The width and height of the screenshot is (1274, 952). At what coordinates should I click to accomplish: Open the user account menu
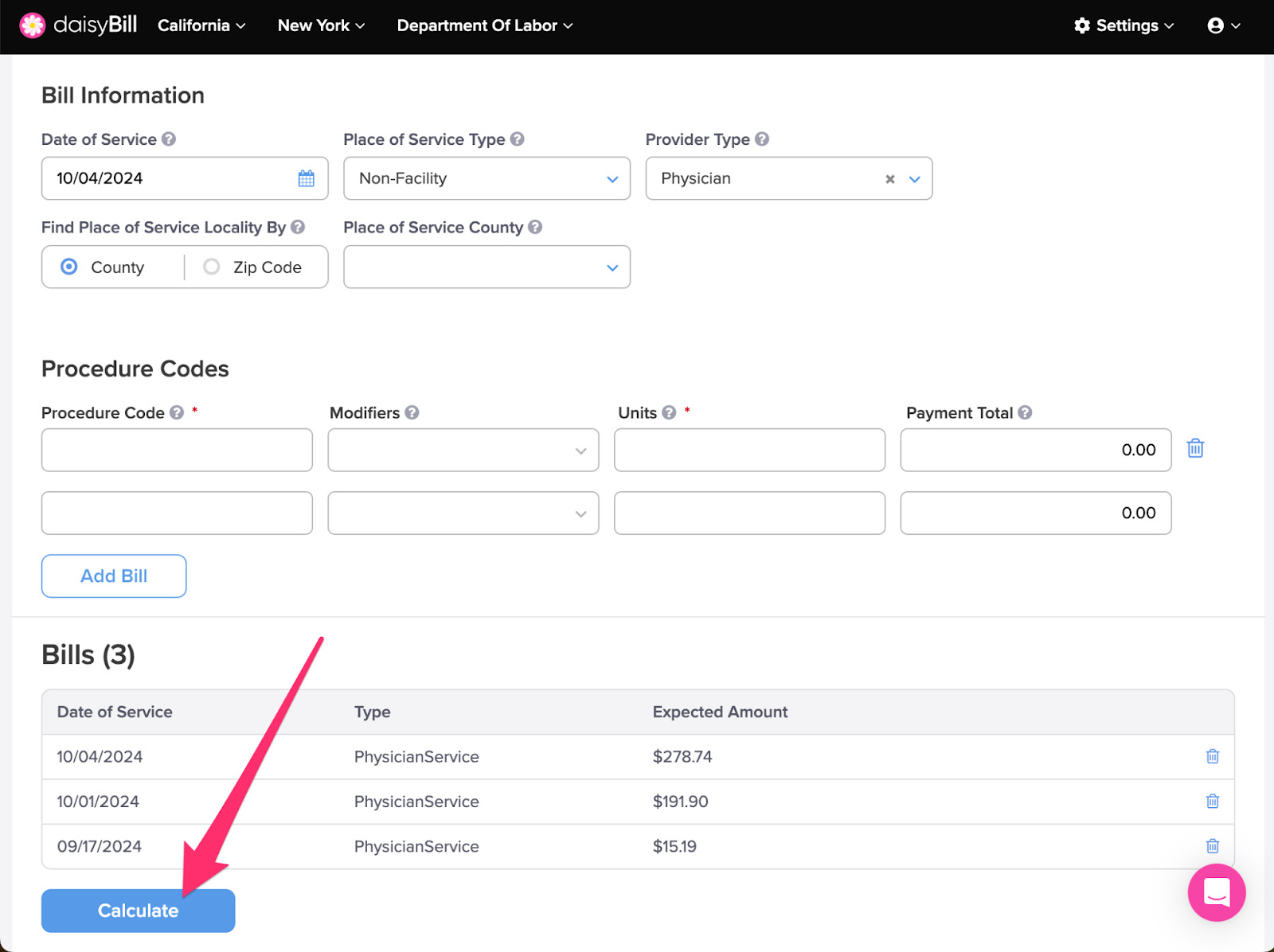point(1224,25)
